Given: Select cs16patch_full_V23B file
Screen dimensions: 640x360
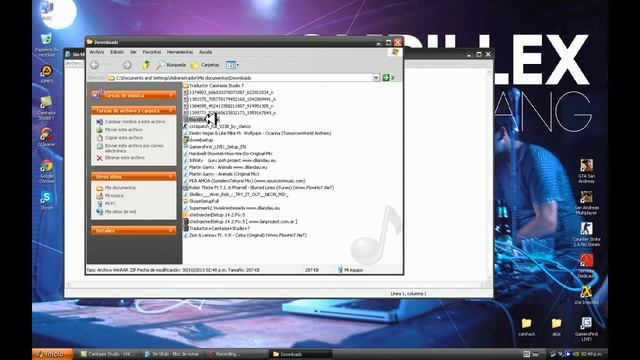Looking at the screenshot, I should tap(217, 127).
